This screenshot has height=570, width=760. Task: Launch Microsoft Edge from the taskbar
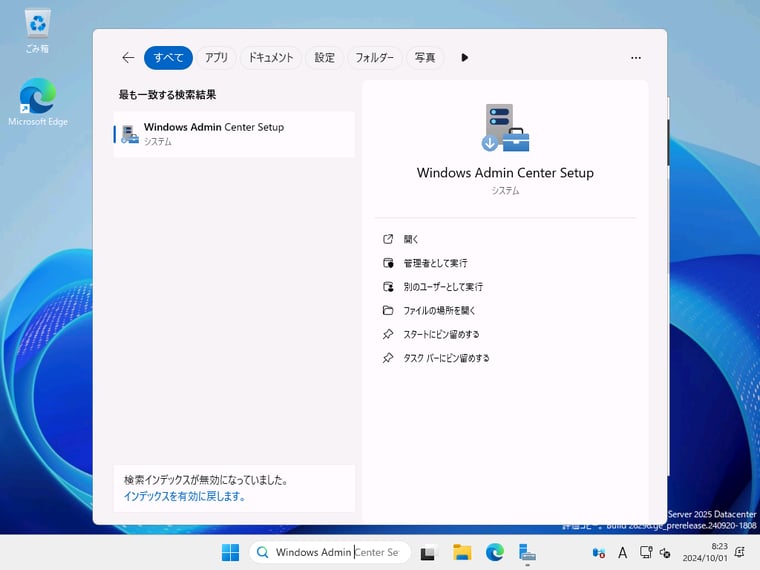pos(495,552)
